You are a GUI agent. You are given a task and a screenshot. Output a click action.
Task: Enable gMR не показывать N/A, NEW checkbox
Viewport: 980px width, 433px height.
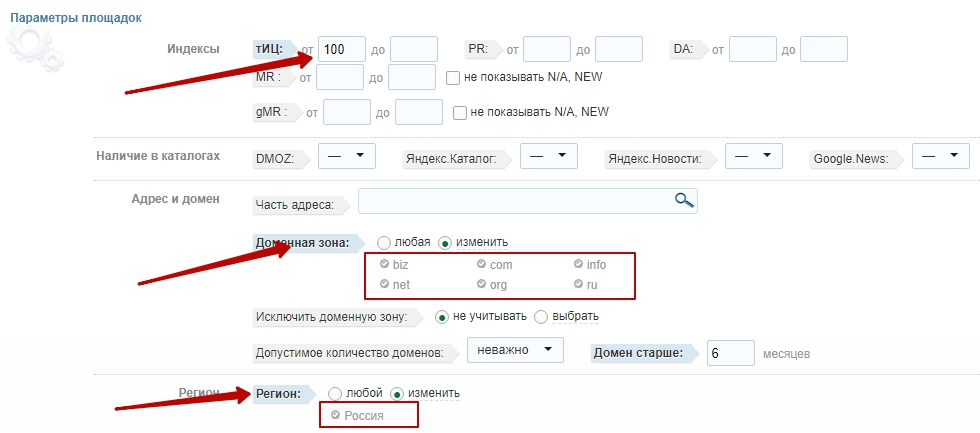[x=459, y=112]
